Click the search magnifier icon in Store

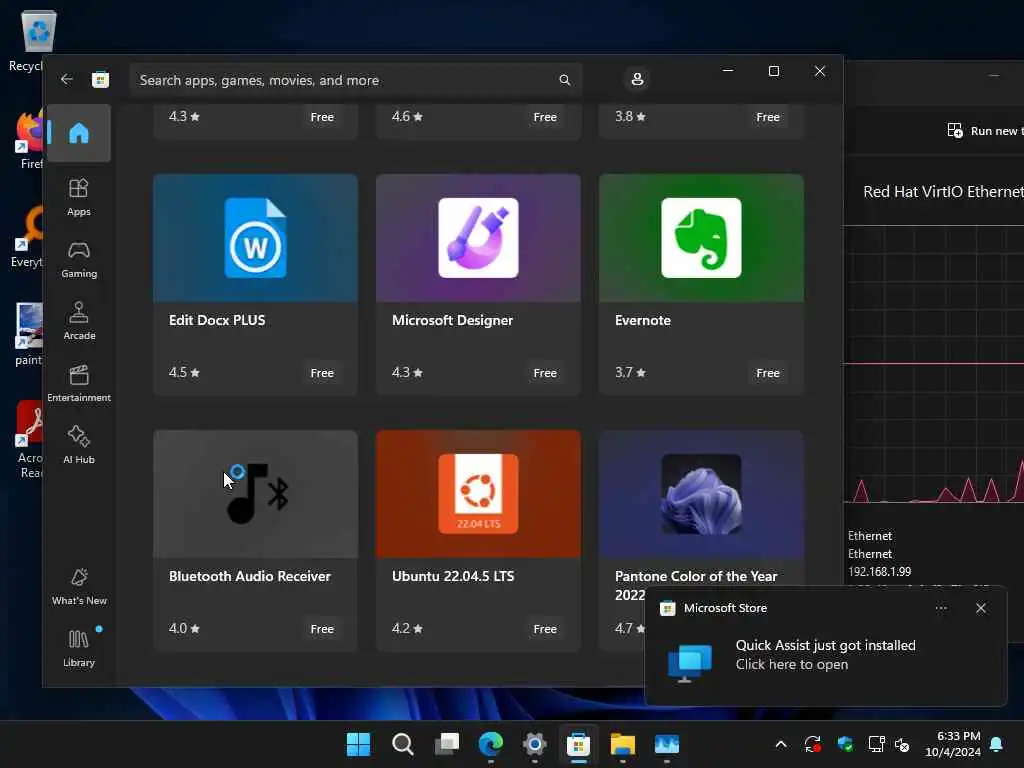coord(565,80)
